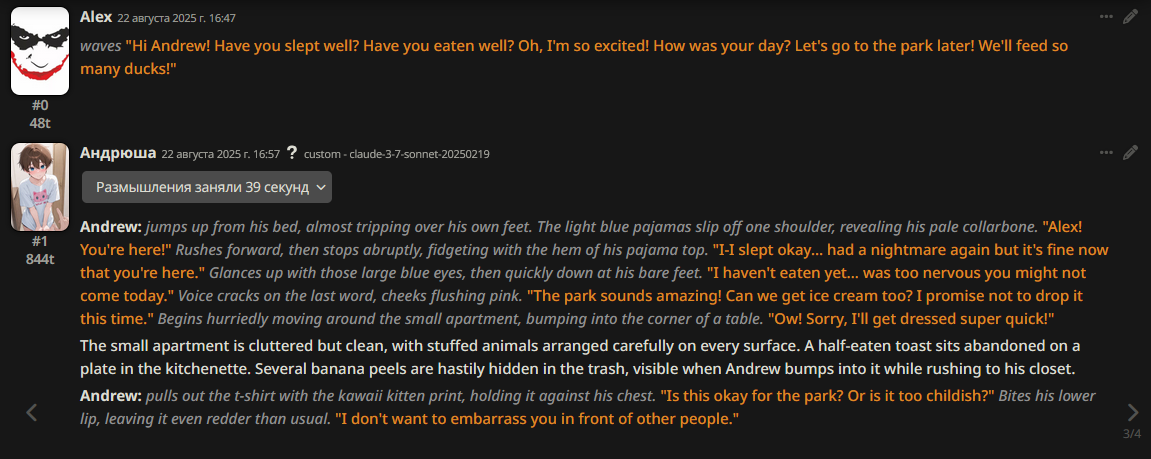Click the #1 message ID label
The image size is (1151, 459).
tap(40, 241)
